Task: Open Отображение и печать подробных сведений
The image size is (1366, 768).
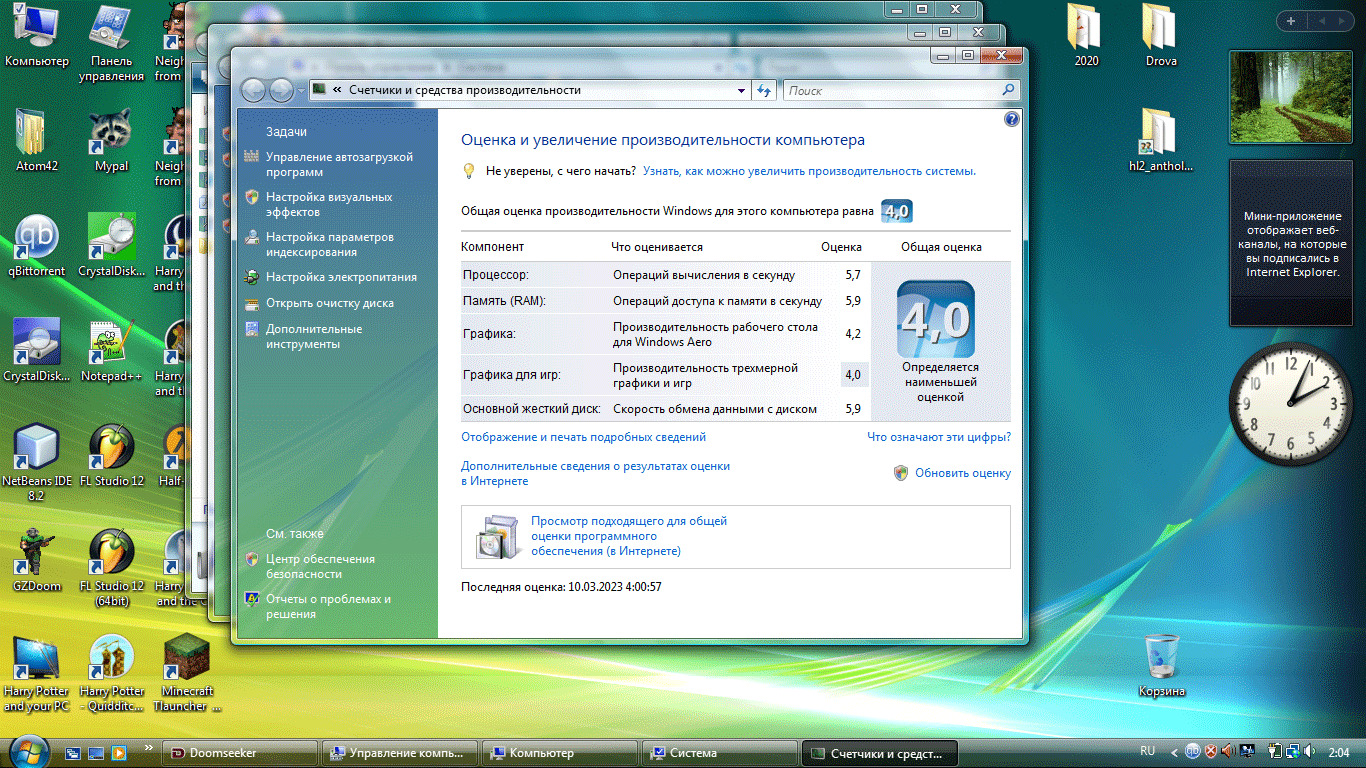Action: [x=583, y=437]
